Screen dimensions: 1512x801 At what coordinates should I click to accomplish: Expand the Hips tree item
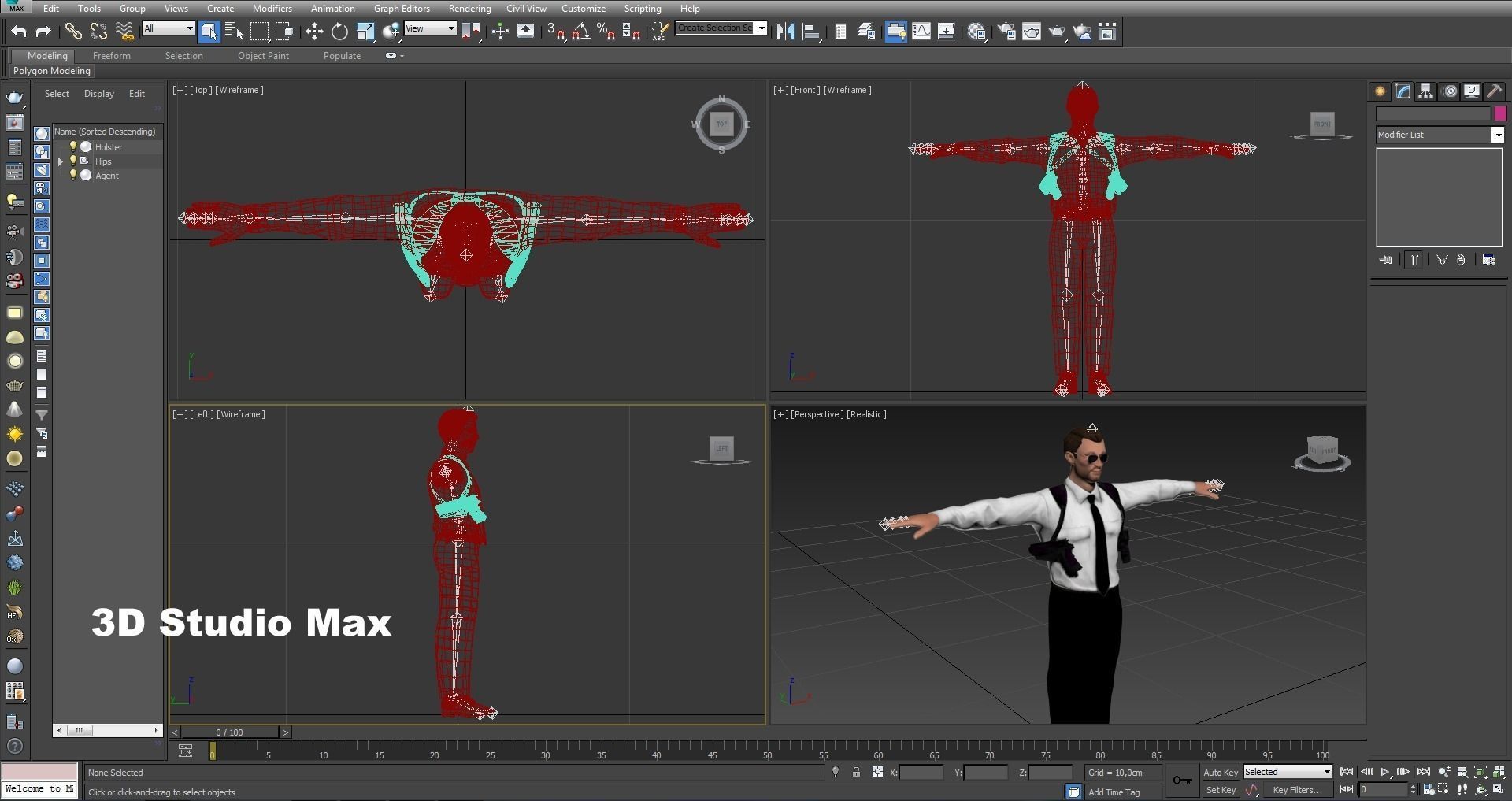point(61,161)
